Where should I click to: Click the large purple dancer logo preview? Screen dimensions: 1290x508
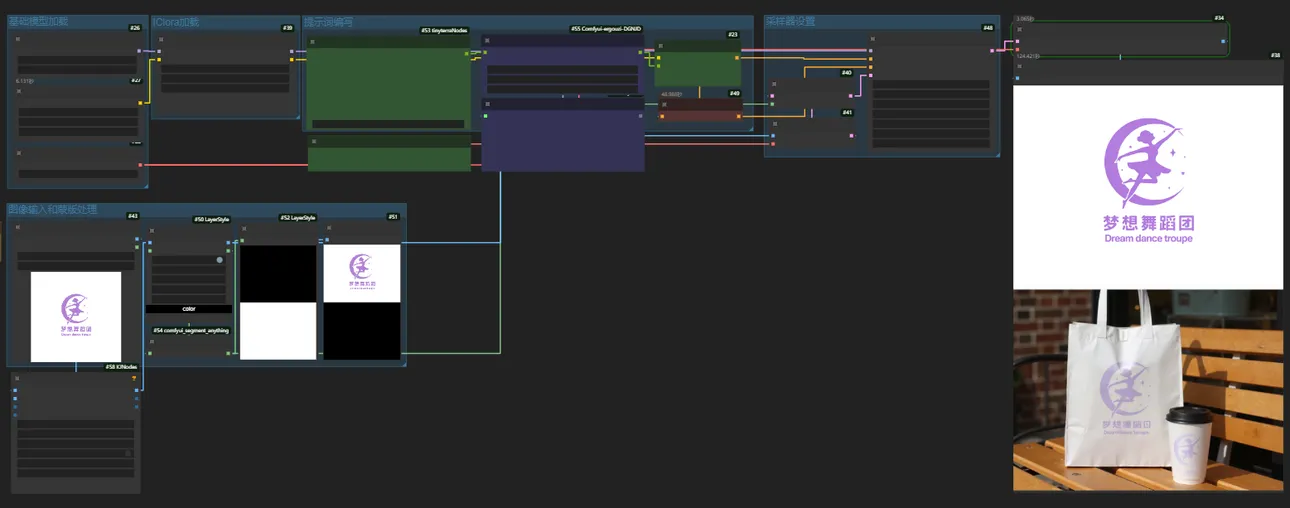click(x=1147, y=187)
